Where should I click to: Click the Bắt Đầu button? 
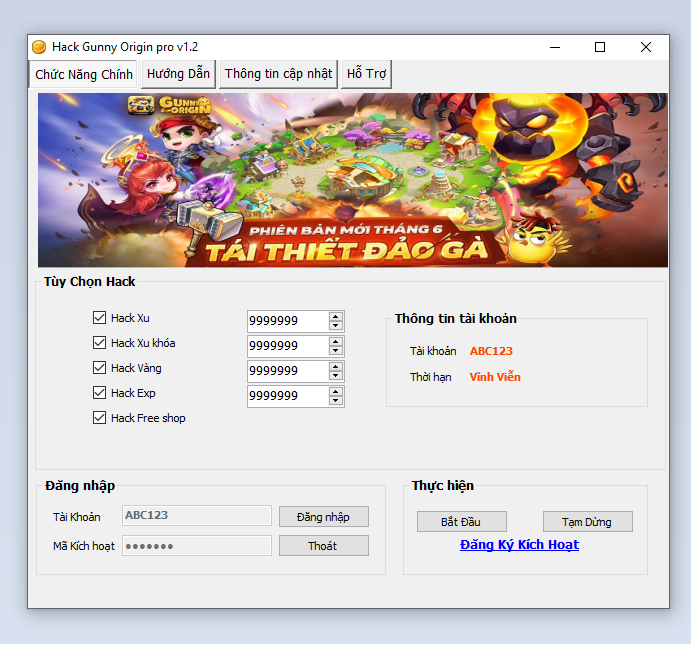(462, 522)
